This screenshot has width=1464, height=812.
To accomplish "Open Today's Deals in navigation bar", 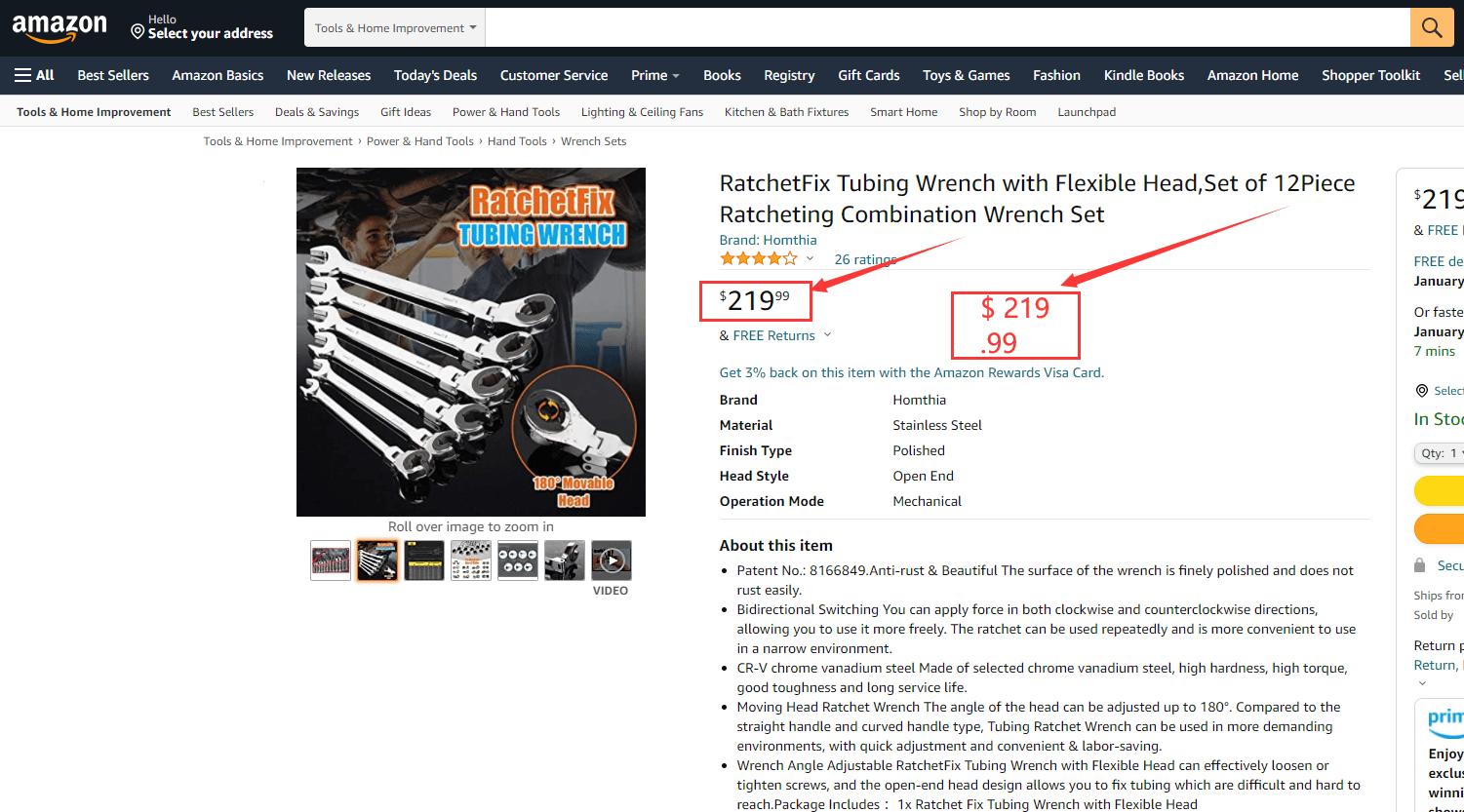I will click(x=435, y=75).
